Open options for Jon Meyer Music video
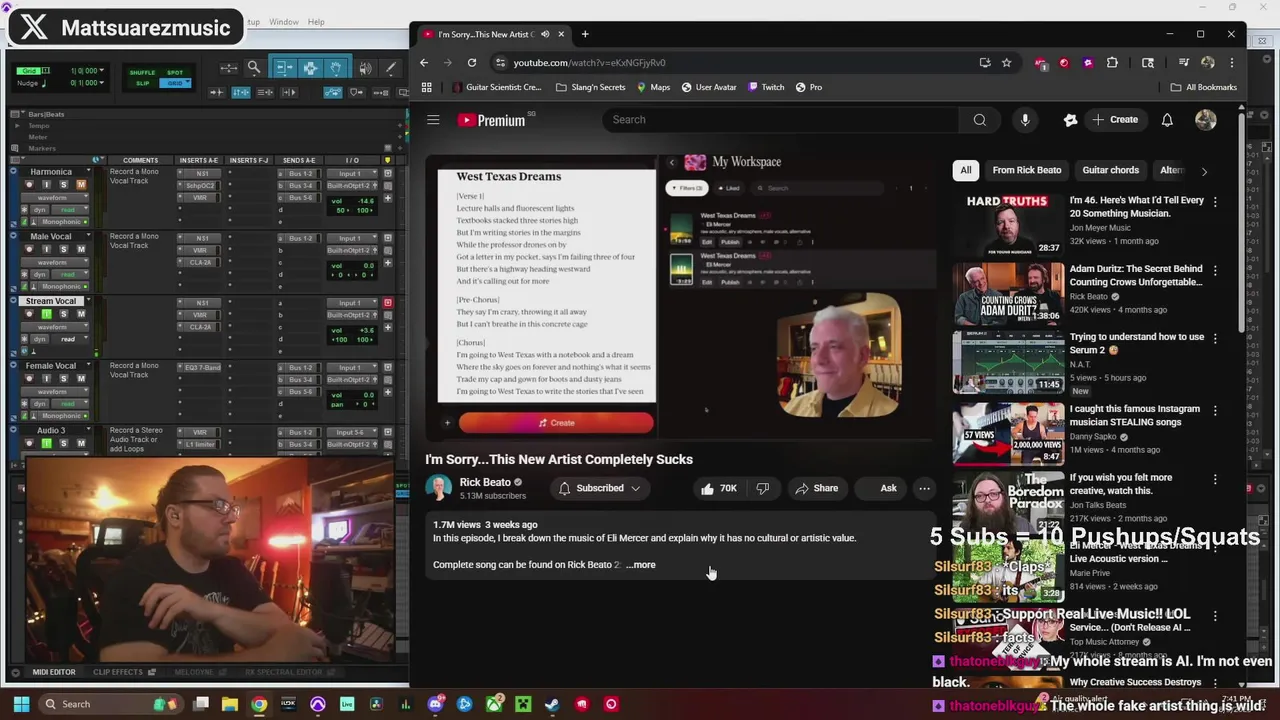 [x=1215, y=201]
